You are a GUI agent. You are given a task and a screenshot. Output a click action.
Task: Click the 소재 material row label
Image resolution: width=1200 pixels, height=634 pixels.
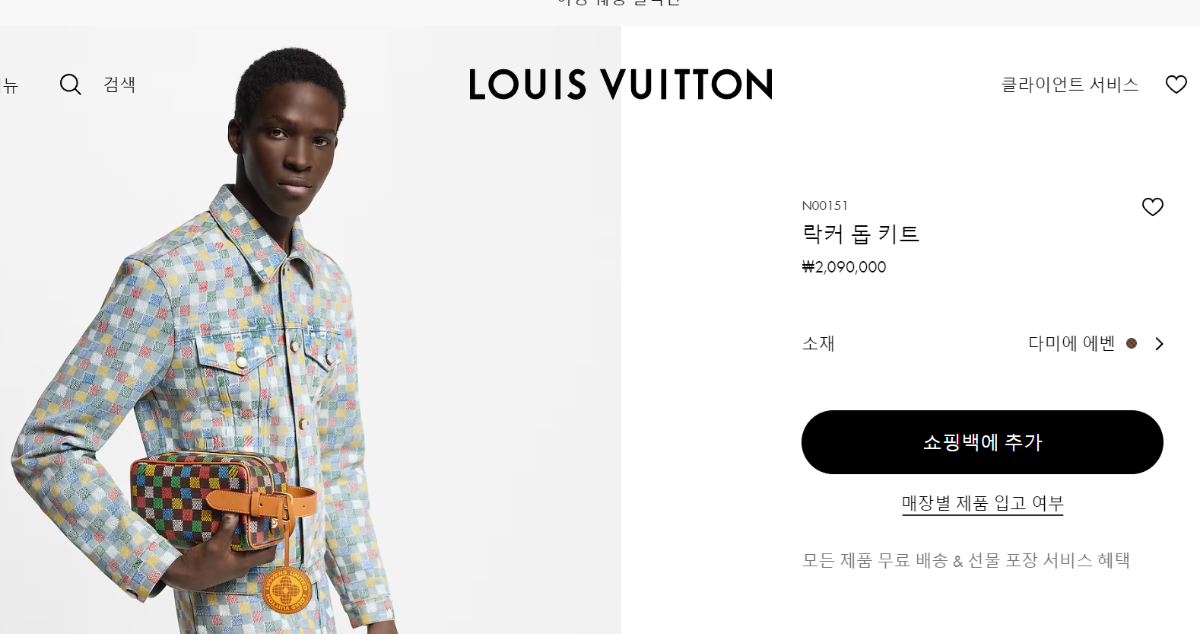[818, 344]
